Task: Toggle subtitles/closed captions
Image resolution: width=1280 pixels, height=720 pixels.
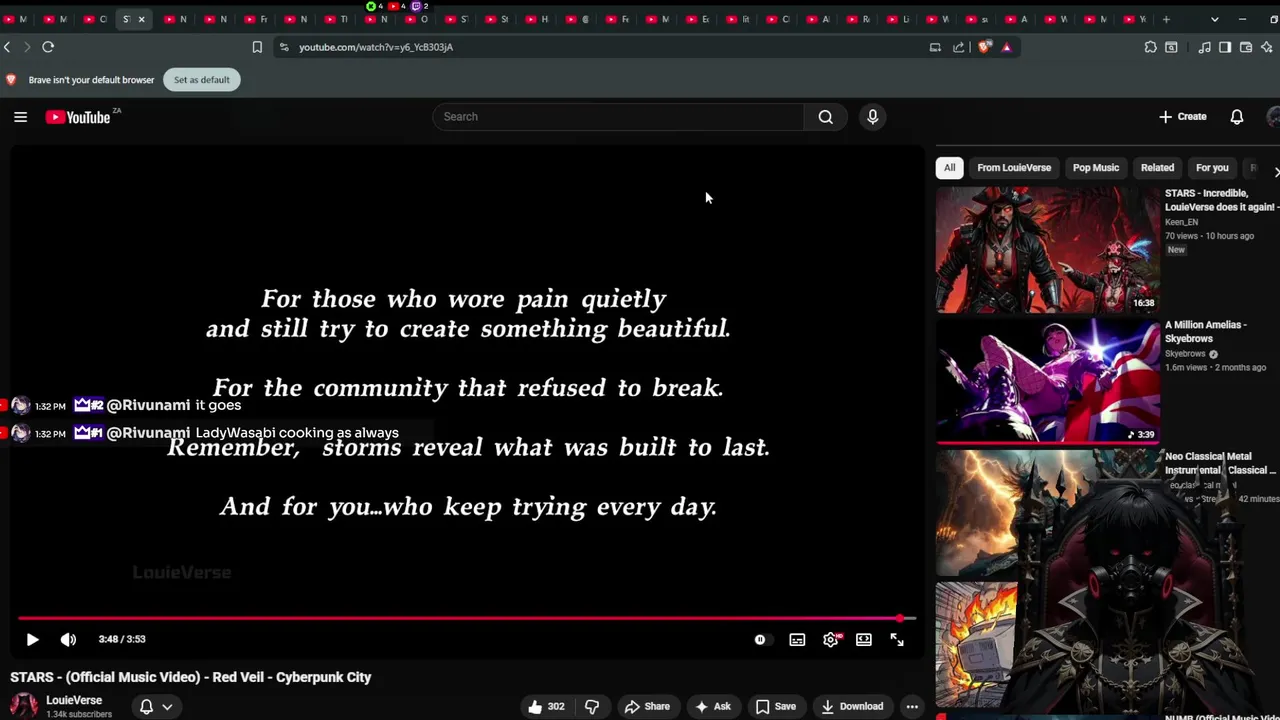Action: 797,639
